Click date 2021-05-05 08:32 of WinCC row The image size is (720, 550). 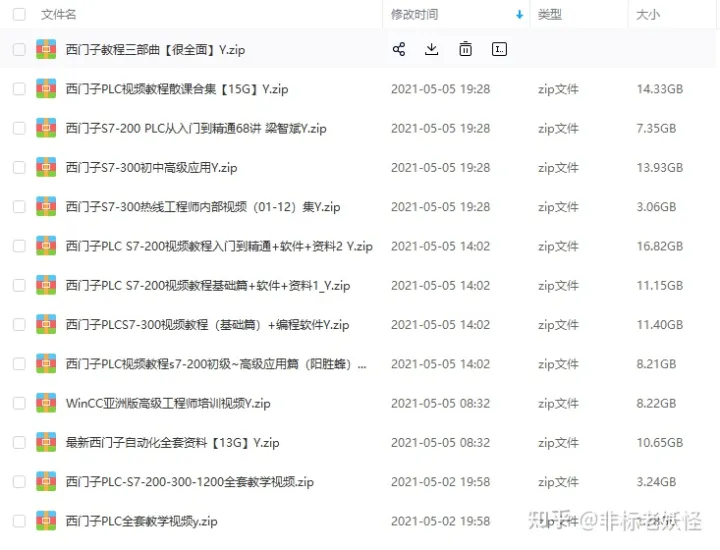coord(440,403)
